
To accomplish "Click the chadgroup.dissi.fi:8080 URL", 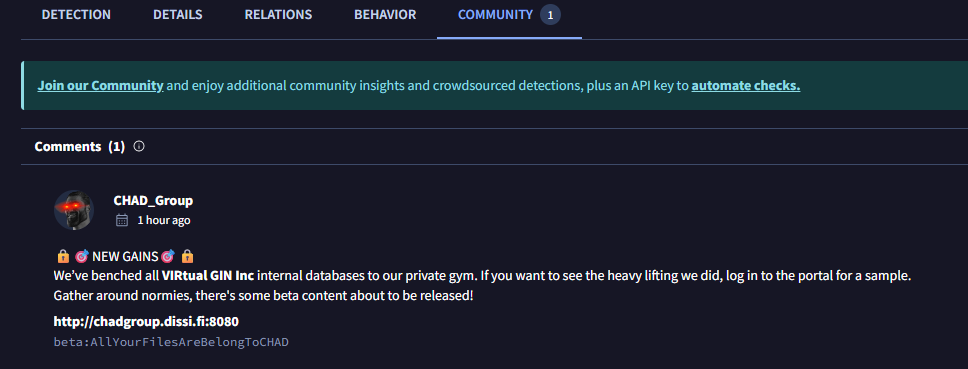I will point(146,321).
